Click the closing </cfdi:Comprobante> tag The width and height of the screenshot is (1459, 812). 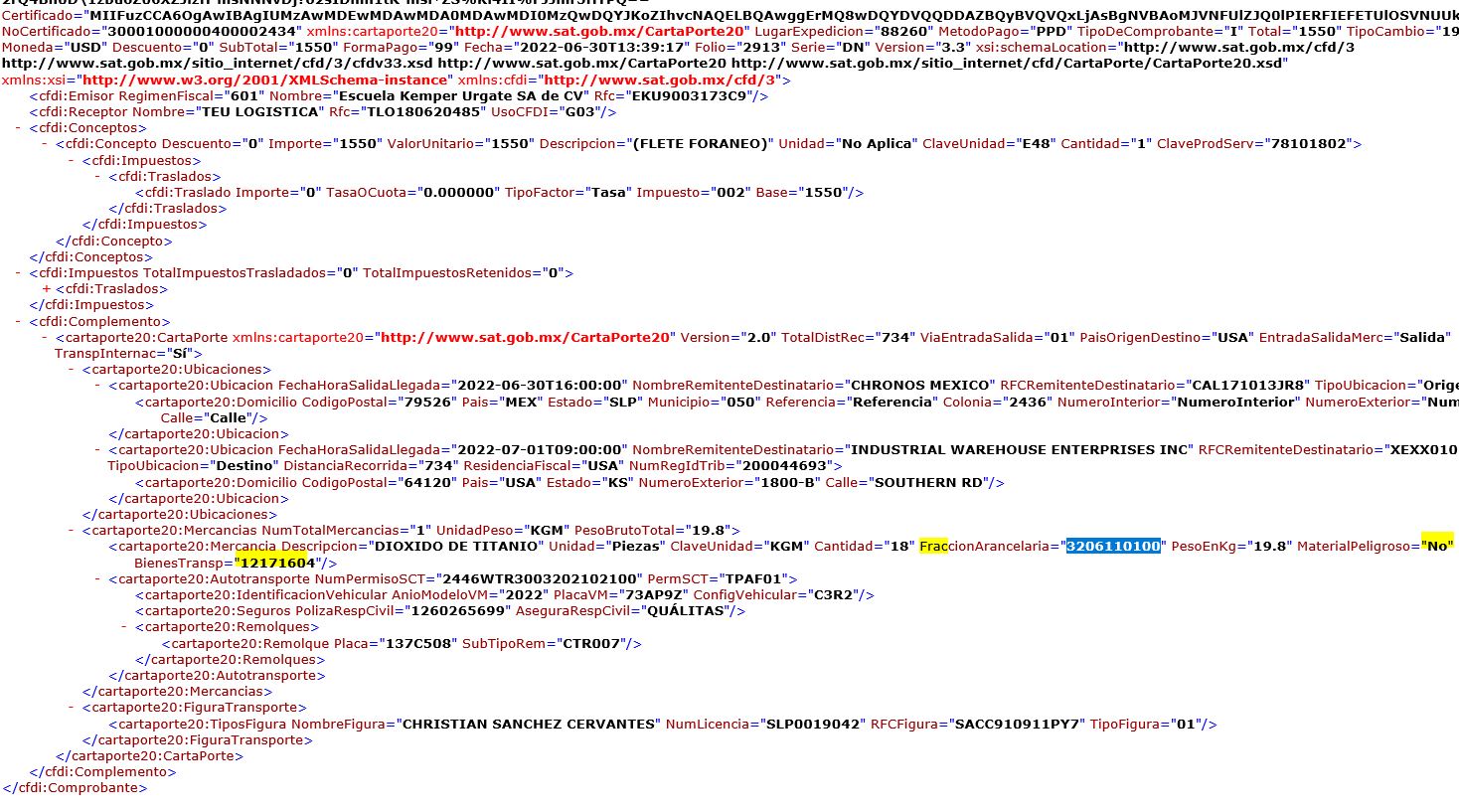coord(75,788)
